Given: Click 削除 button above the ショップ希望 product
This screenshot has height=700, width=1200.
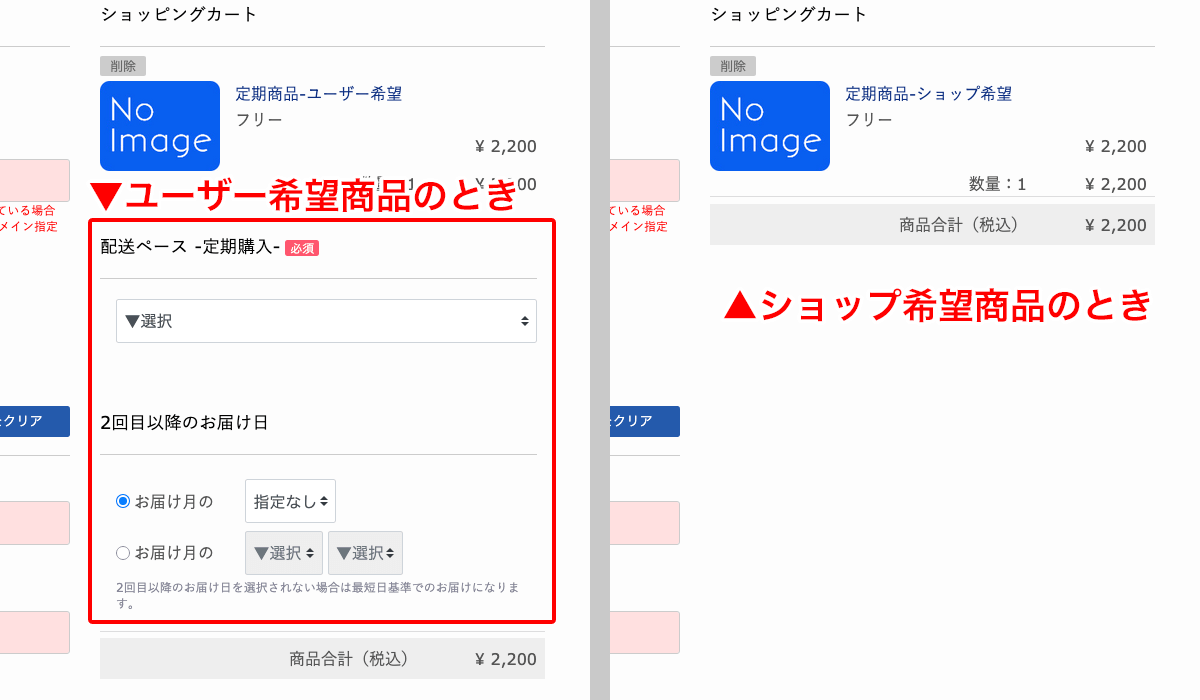Looking at the screenshot, I should click(733, 66).
